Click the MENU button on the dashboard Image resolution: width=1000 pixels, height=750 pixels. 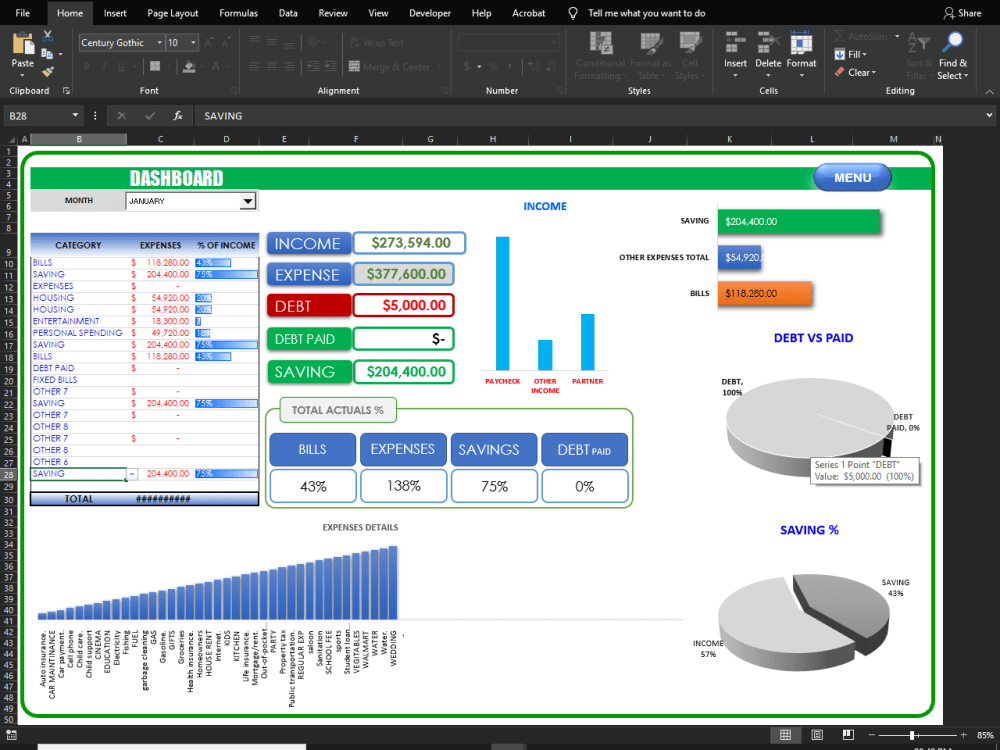click(852, 177)
